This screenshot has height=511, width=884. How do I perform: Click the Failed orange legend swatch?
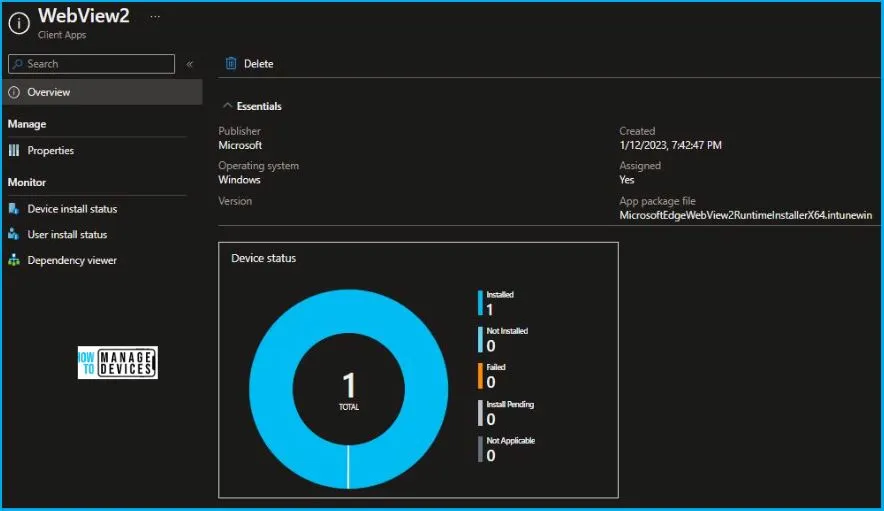coord(480,376)
